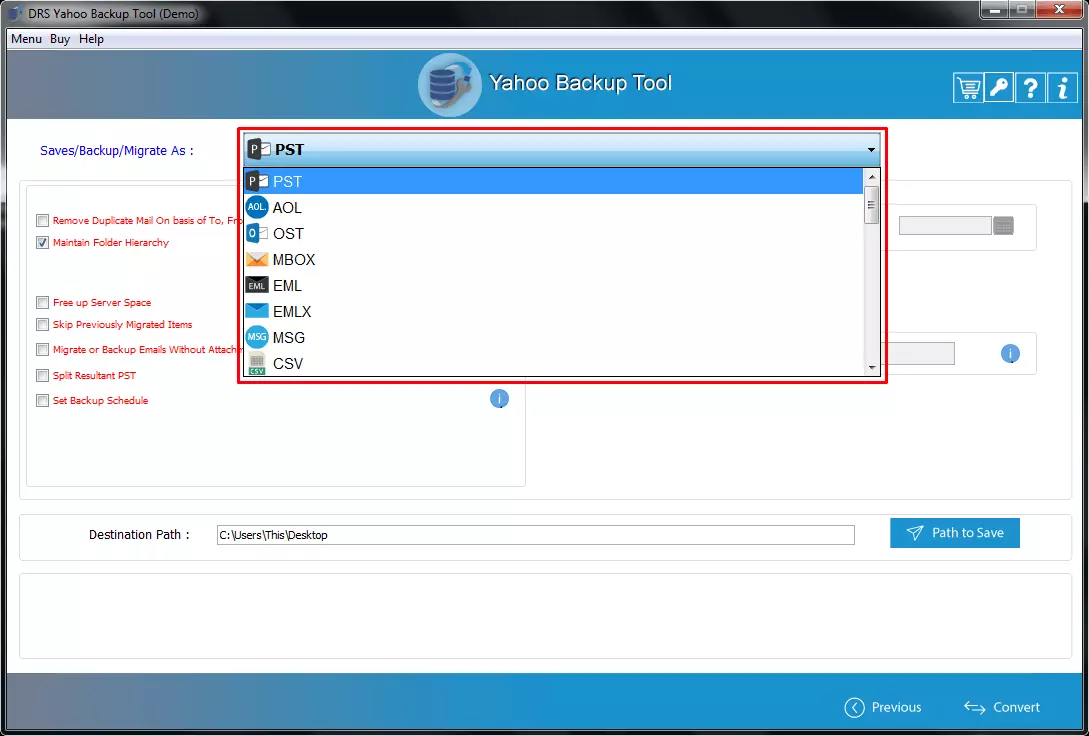Start conversion with Convert button
Screen dimensions: 1089x736
click(x=1002, y=707)
